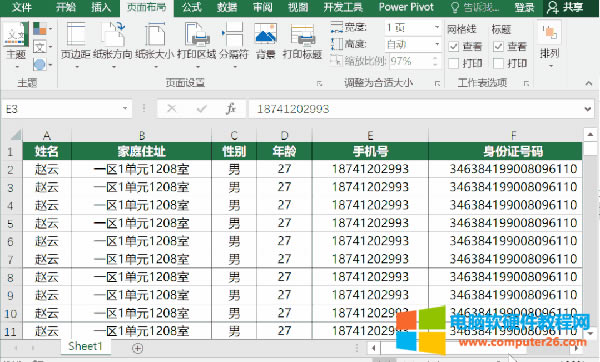Screen dimensions: 600x362
Task: Open the 页边距 margins tool
Action: pos(76,44)
